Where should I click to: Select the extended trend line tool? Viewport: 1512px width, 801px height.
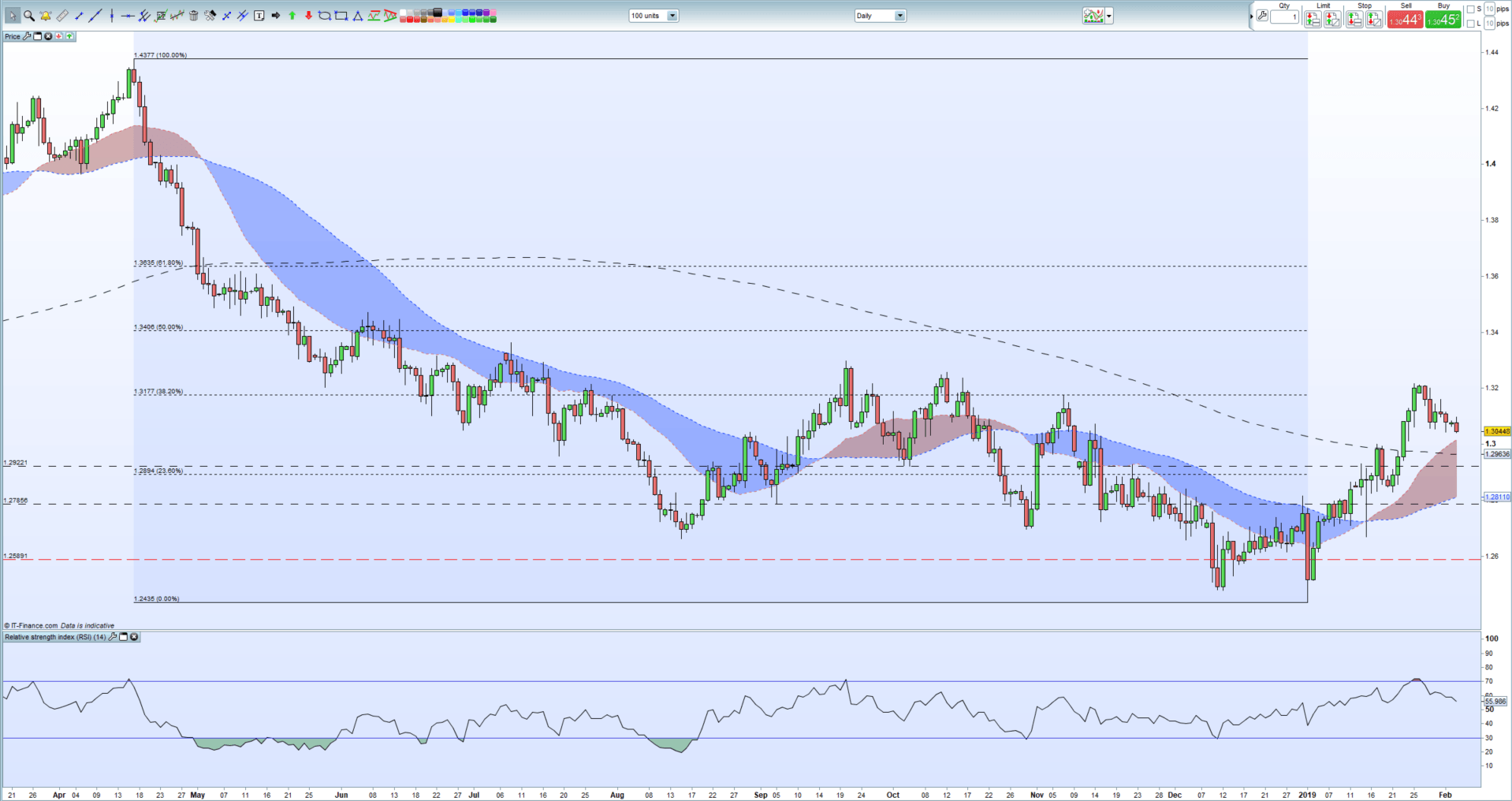click(x=95, y=16)
